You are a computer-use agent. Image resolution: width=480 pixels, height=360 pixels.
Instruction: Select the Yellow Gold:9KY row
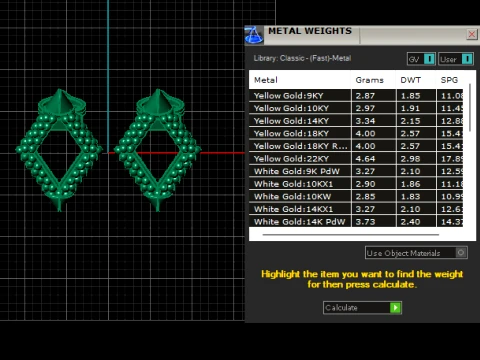pyautogui.click(x=356, y=96)
